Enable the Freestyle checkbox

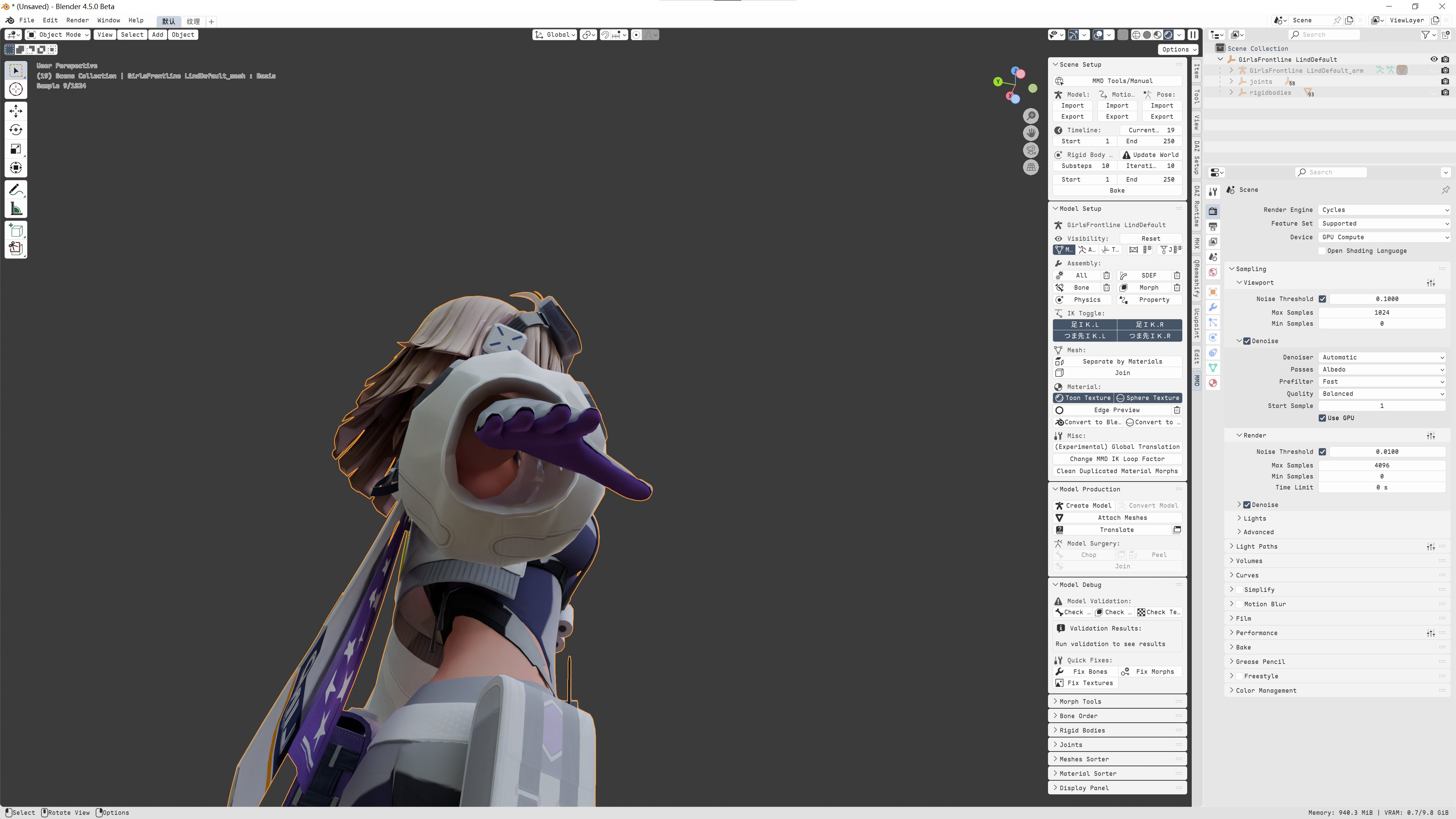[x=1239, y=676]
